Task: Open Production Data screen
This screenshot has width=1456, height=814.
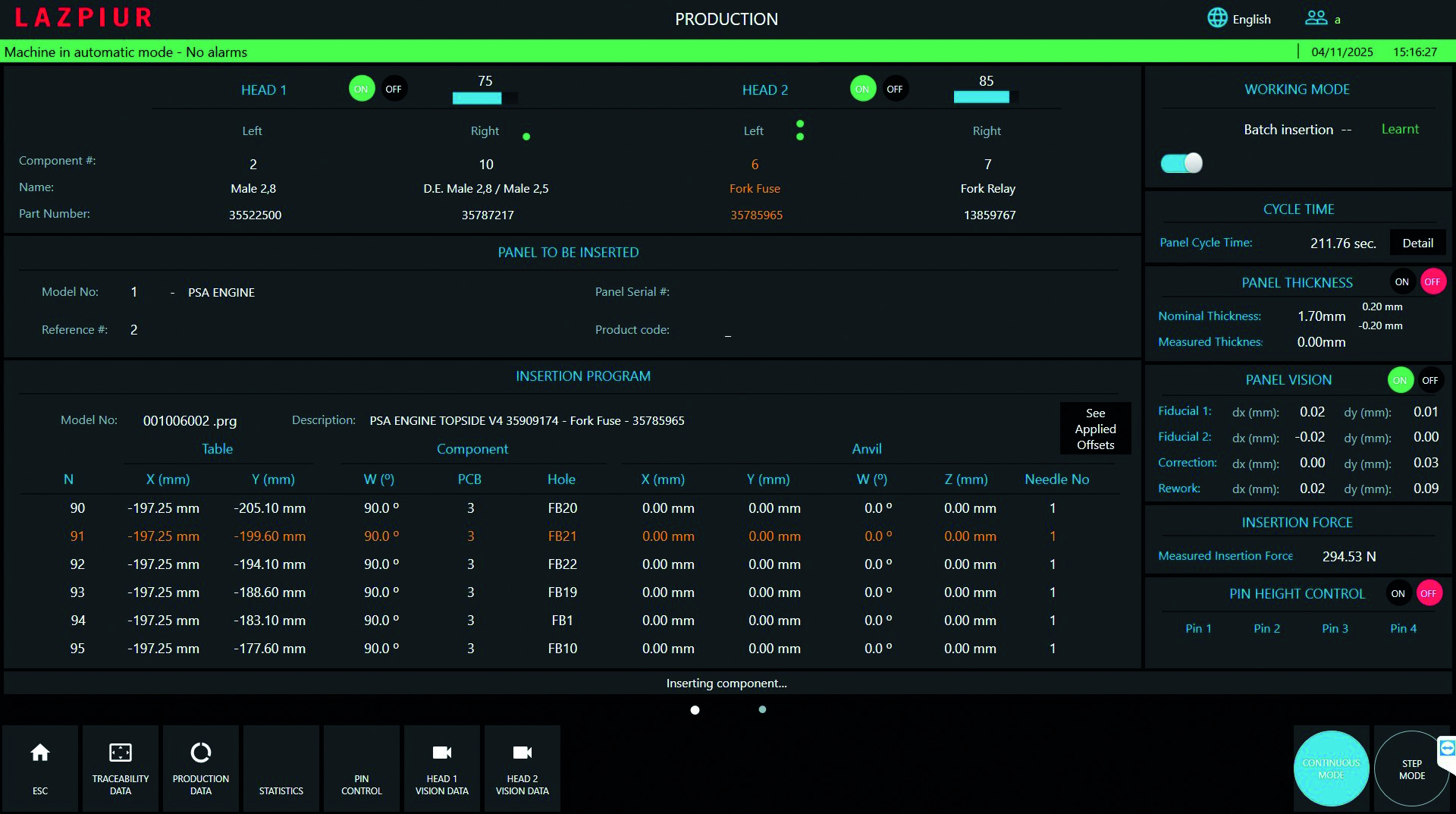Action: click(x=201, y=768)
